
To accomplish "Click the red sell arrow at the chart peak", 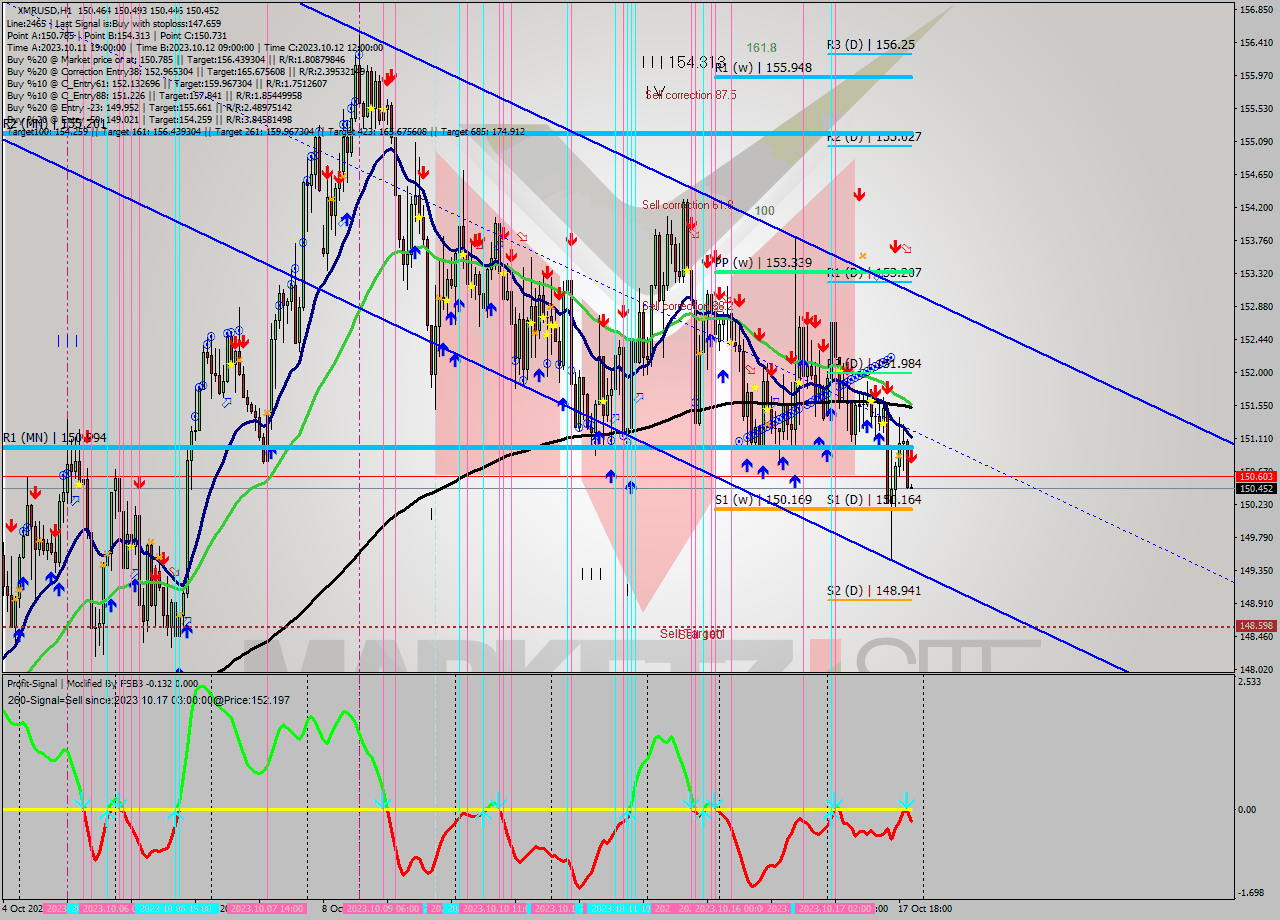I will coord(388,75).
